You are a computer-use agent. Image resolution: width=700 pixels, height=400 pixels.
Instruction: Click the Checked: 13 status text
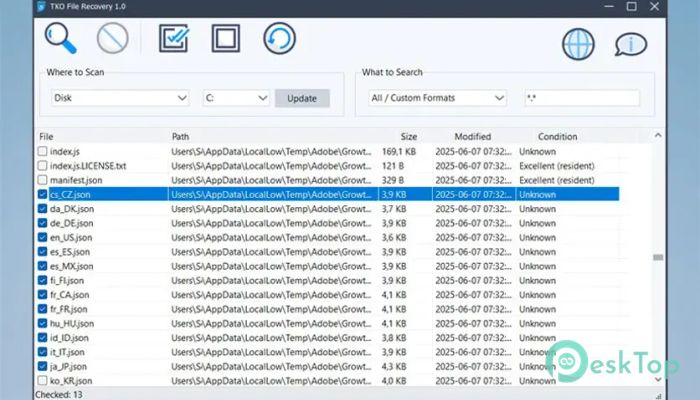(58, 395)
